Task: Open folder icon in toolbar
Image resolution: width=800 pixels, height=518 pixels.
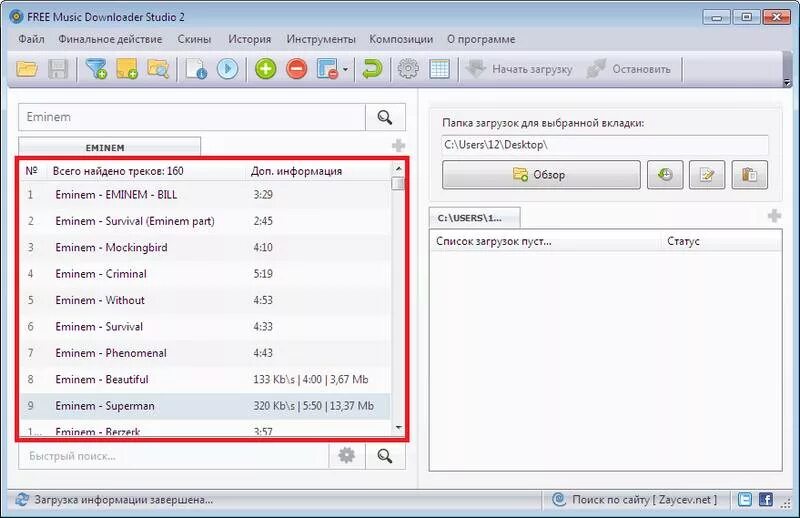Action: 27,69
